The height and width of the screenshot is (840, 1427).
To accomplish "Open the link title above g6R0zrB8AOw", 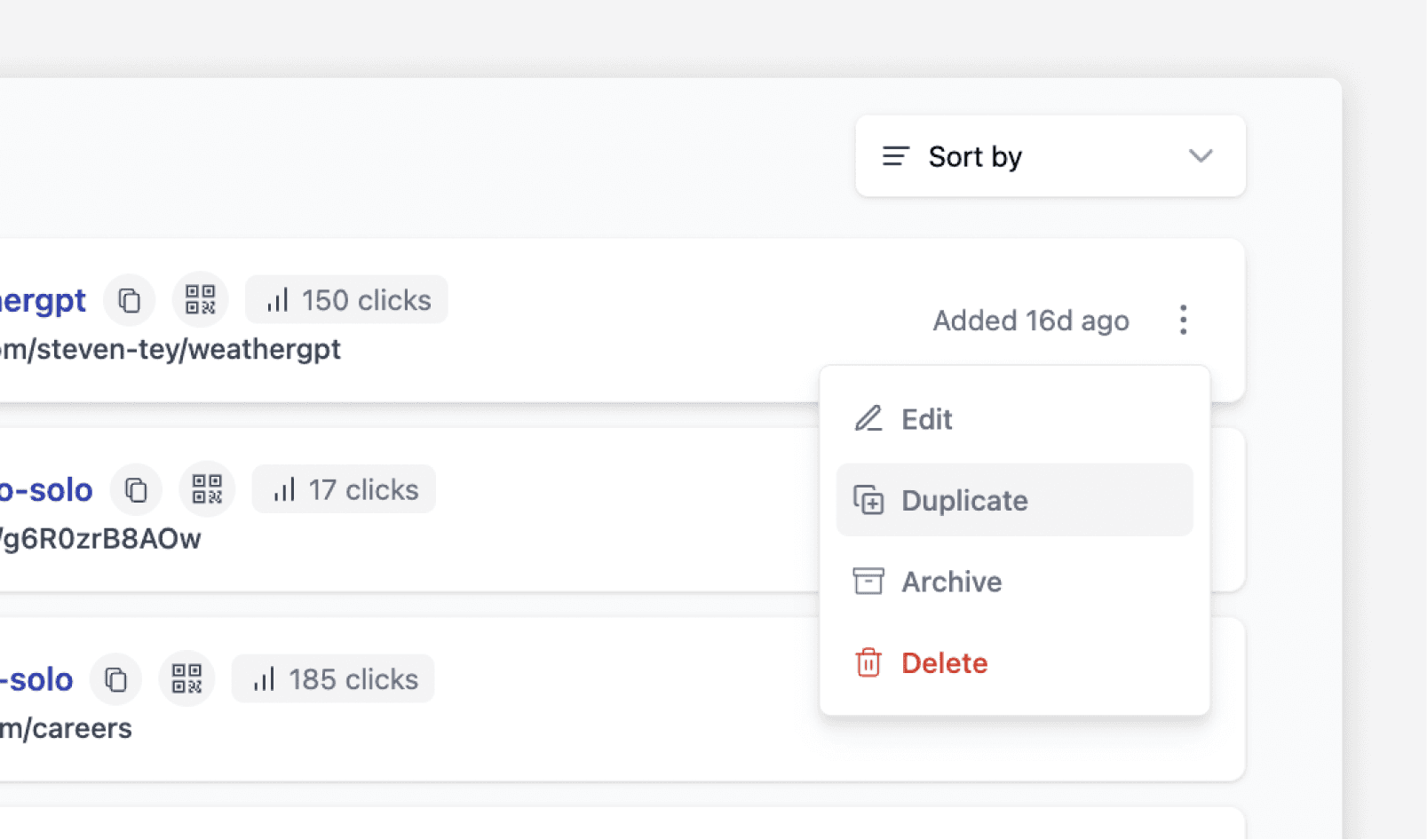I will pyautogui.click(x=46, y=490).
